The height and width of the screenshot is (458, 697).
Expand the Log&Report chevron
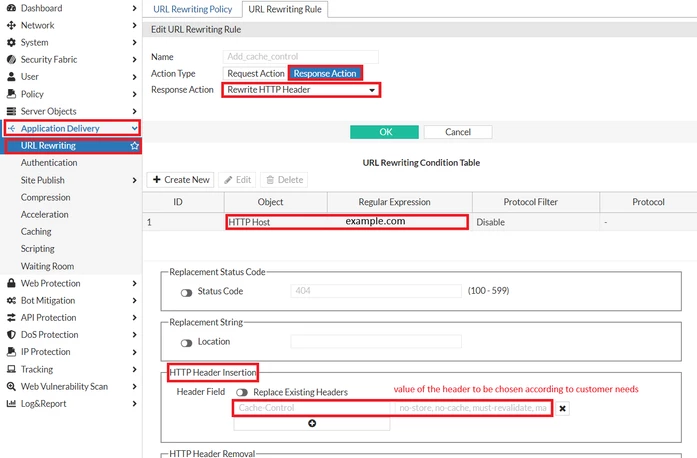pos(134,403)
